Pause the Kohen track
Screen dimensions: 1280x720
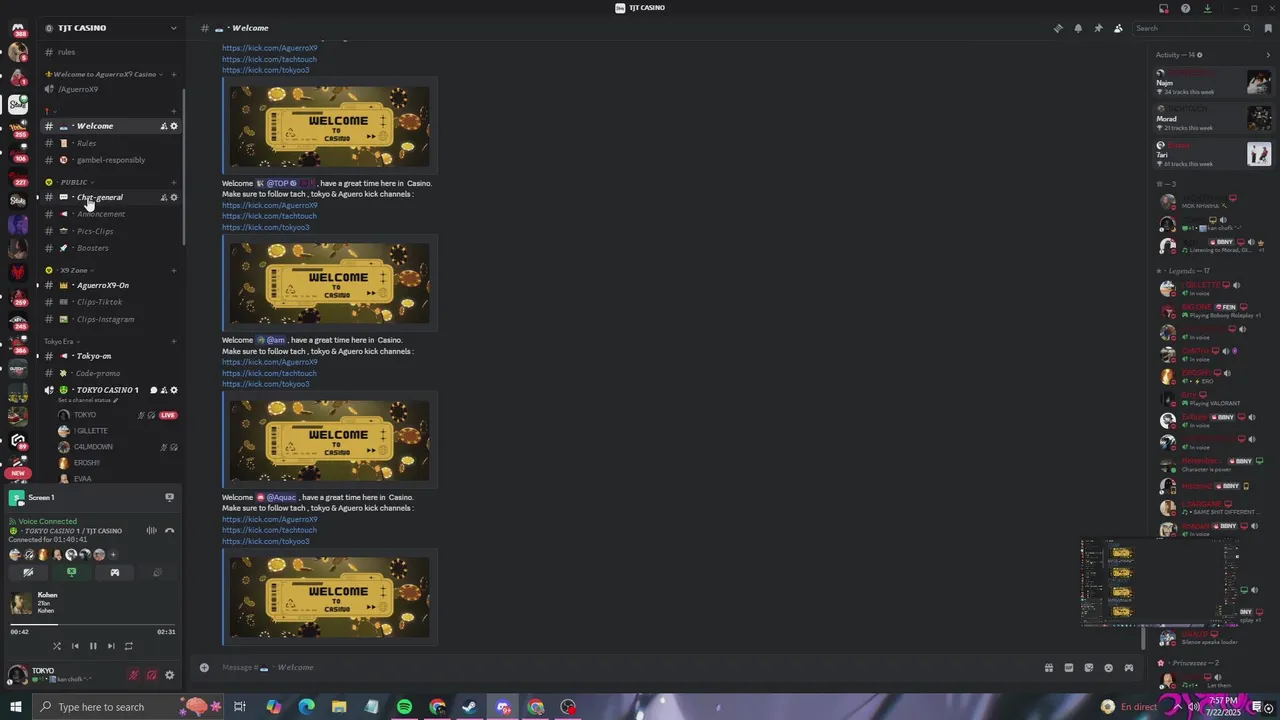click(92, 646)
